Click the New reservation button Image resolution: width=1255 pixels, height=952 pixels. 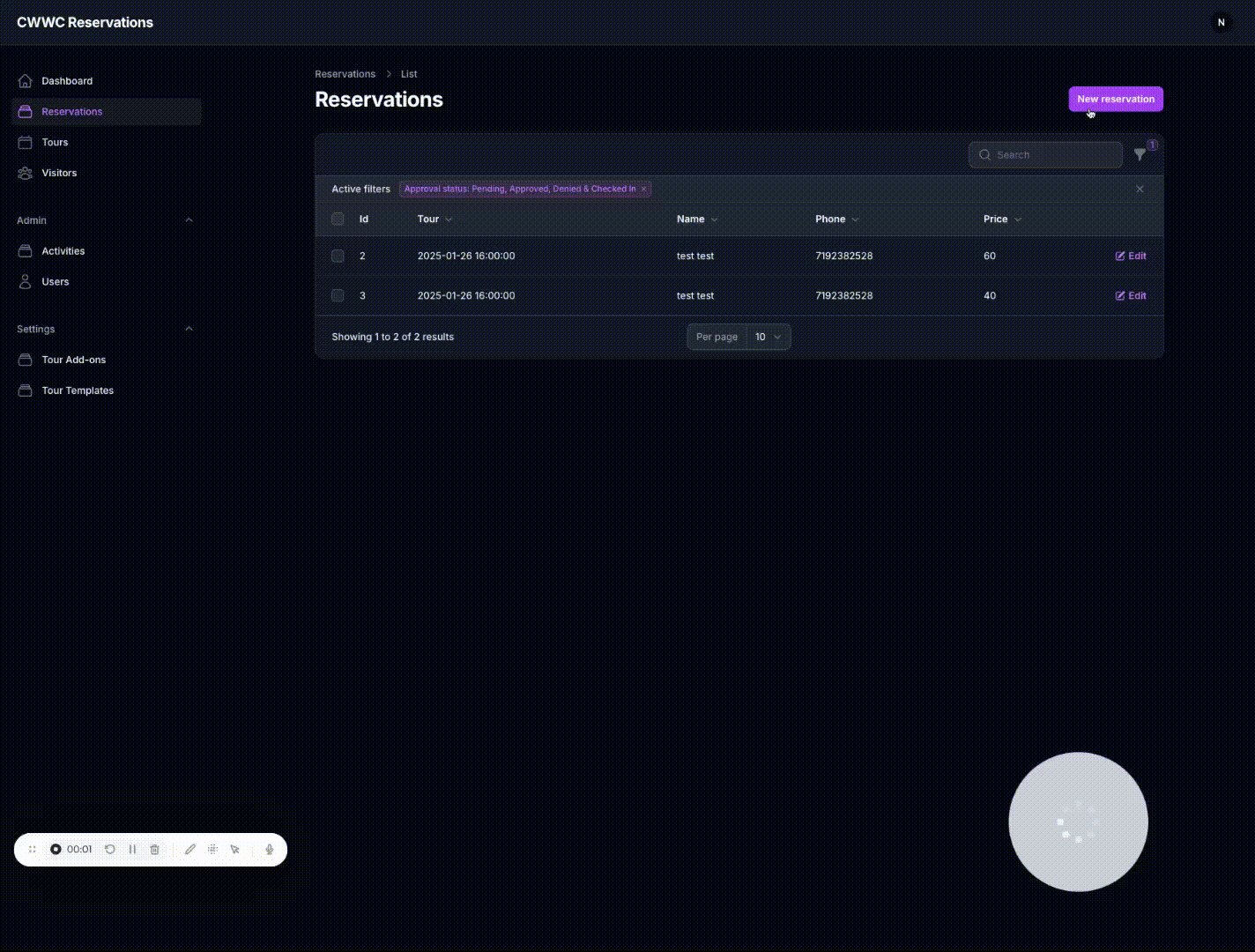coord(1116,99)
